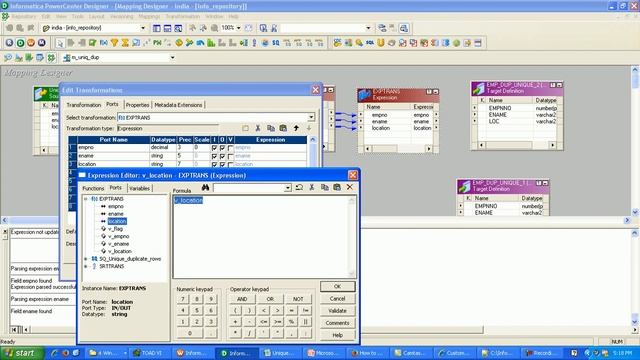
Task: Click delete X icon in Expression Editor toolbar
Action: point(350,187)
